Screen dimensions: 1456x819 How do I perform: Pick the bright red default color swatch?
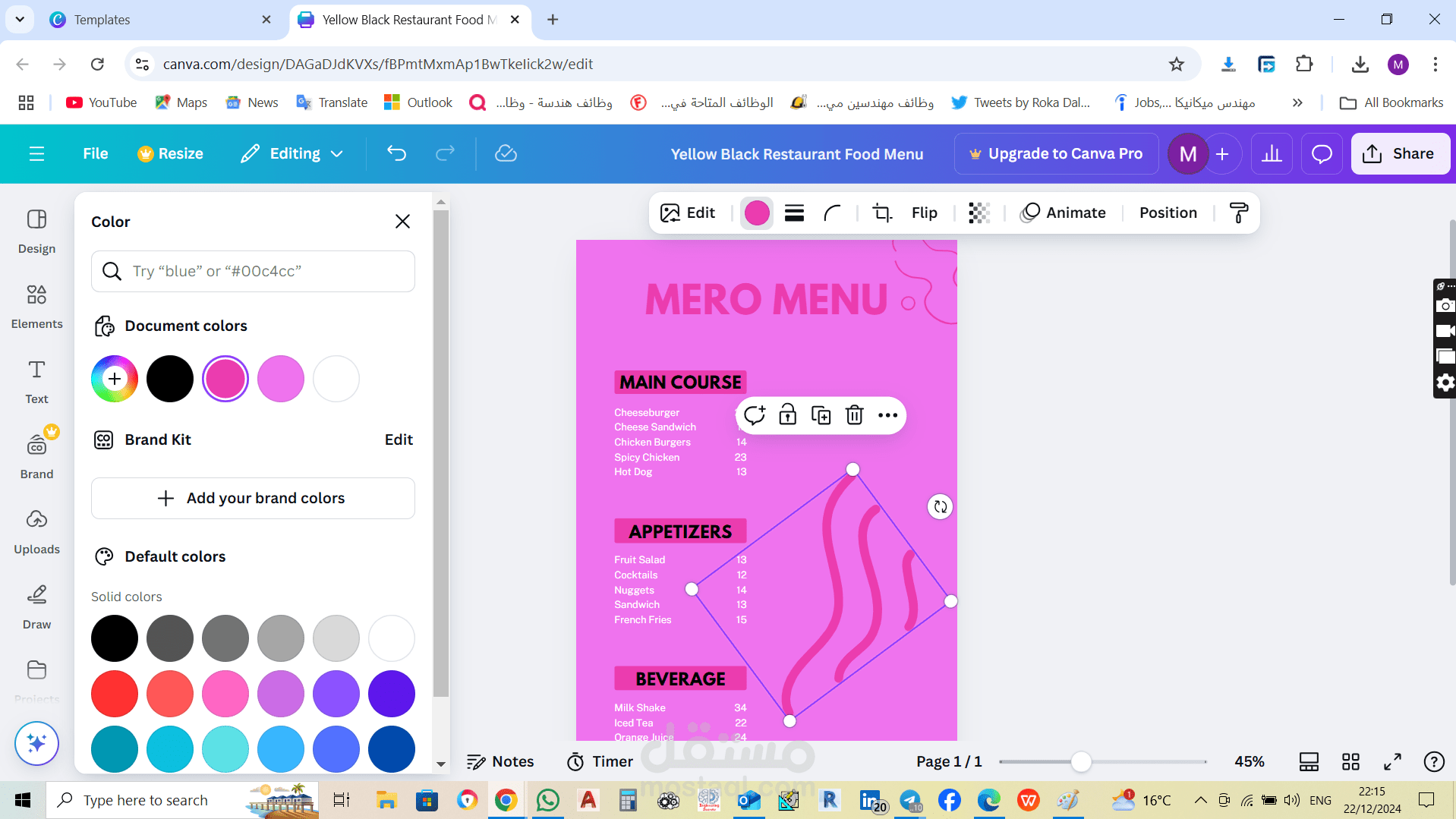point(115,694)
